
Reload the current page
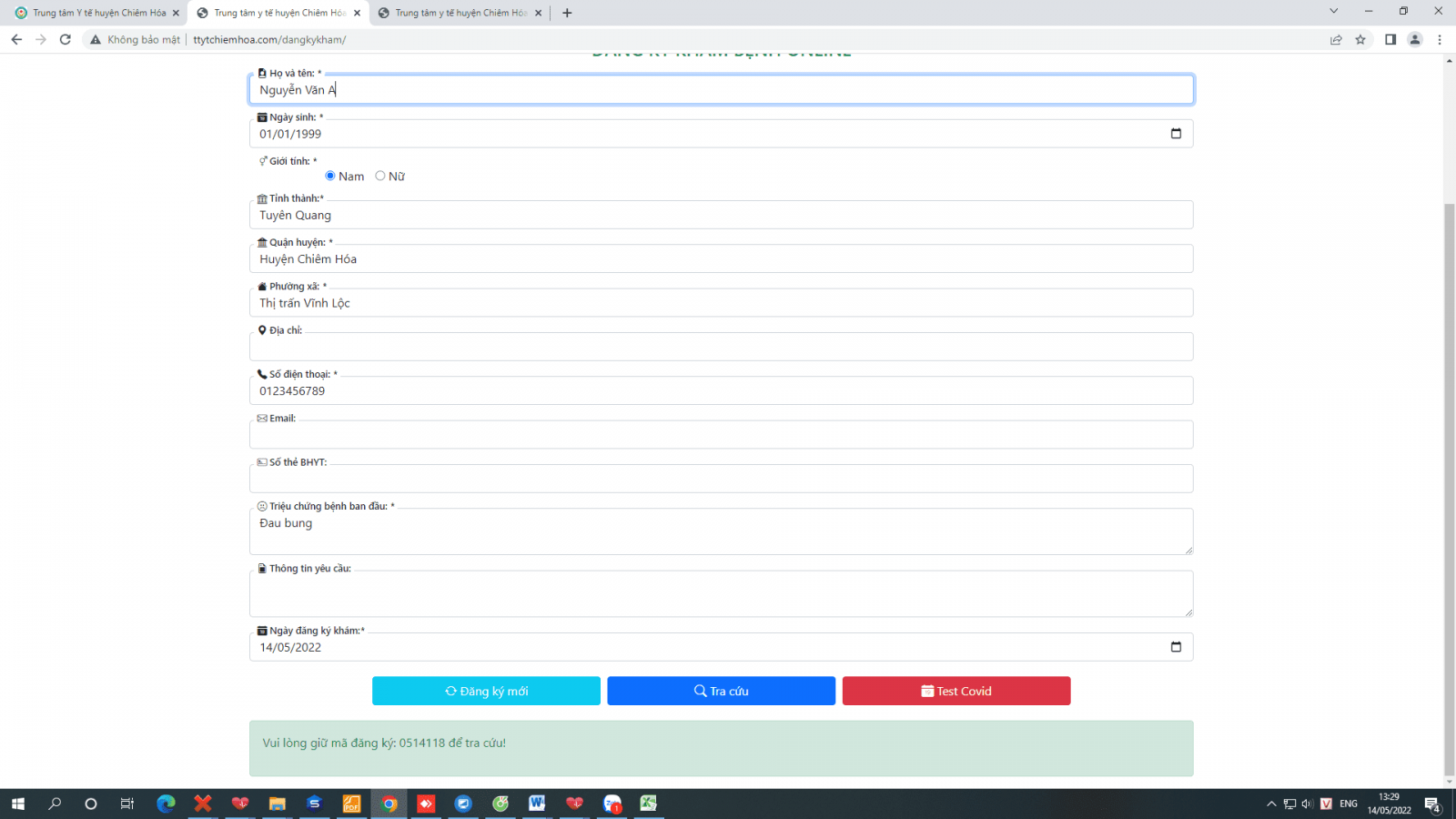click(x=66, y=39)
